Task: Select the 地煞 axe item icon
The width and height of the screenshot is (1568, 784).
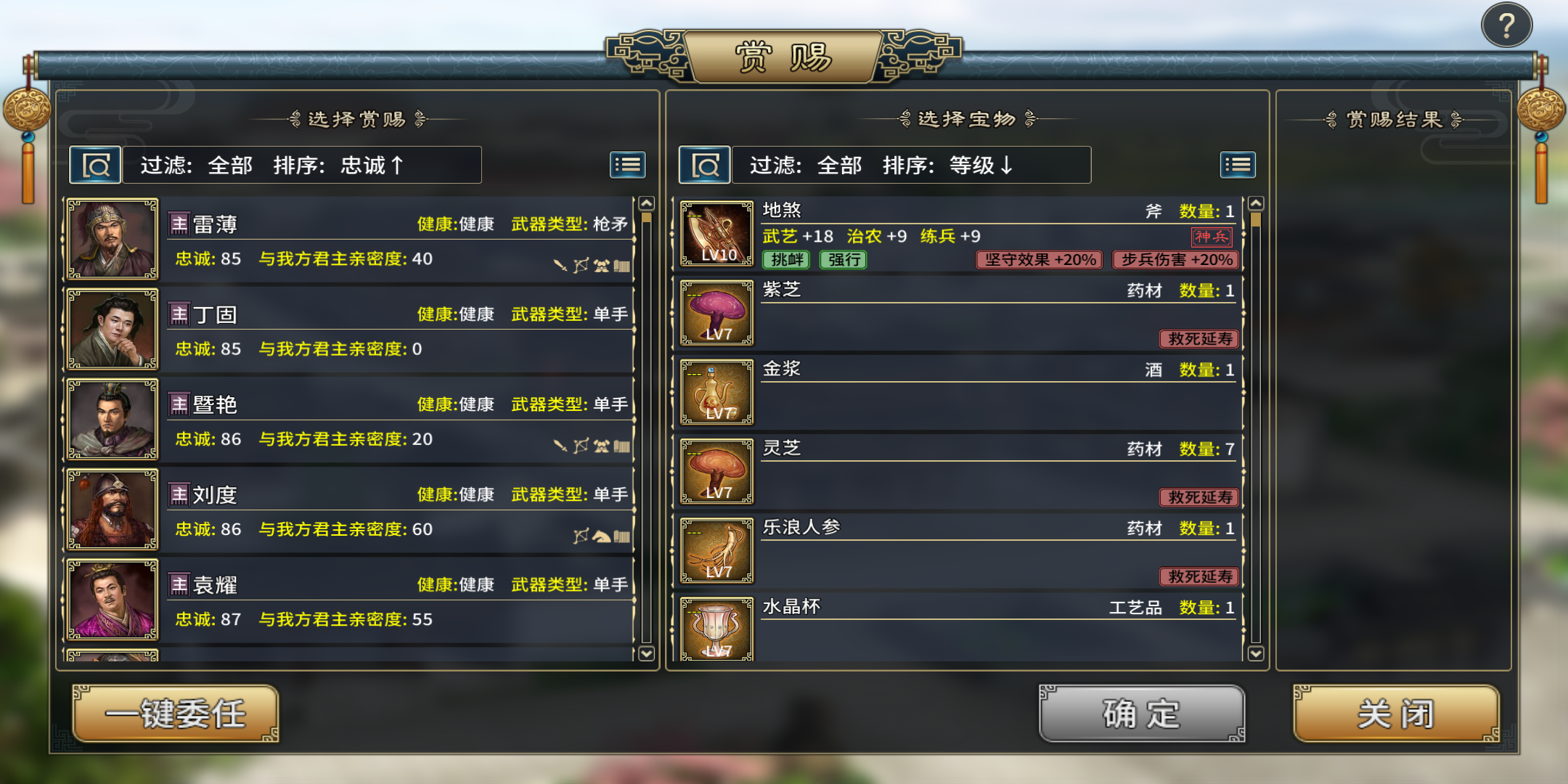Action: click(717, 234)
